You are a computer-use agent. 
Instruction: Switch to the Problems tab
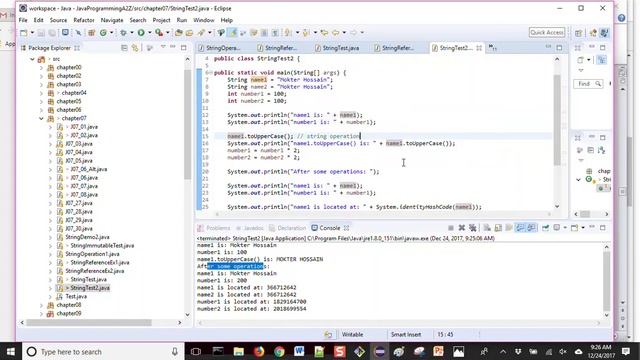(x=214, y=228)
